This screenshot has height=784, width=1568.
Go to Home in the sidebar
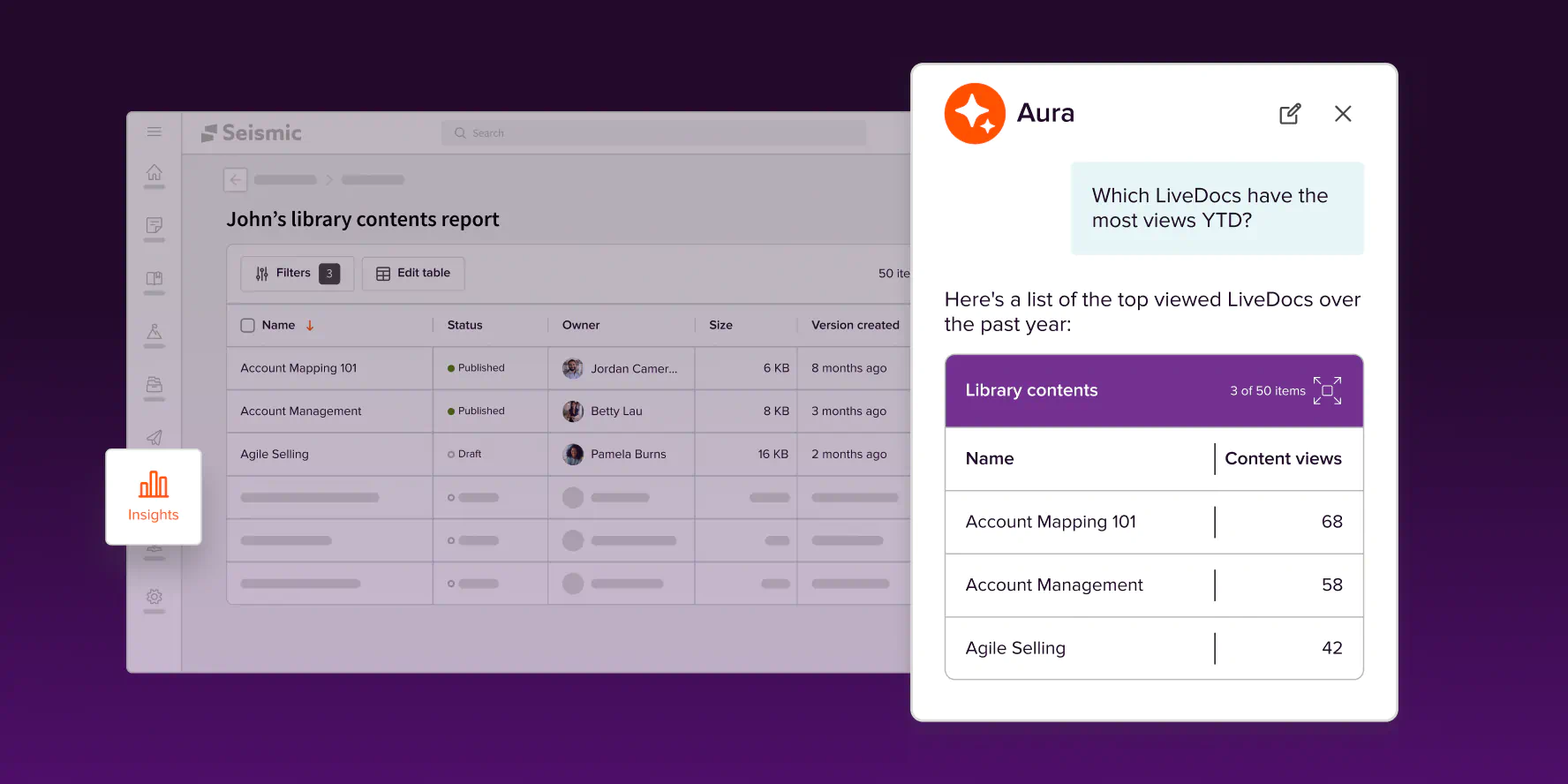(x=155, y=172)
